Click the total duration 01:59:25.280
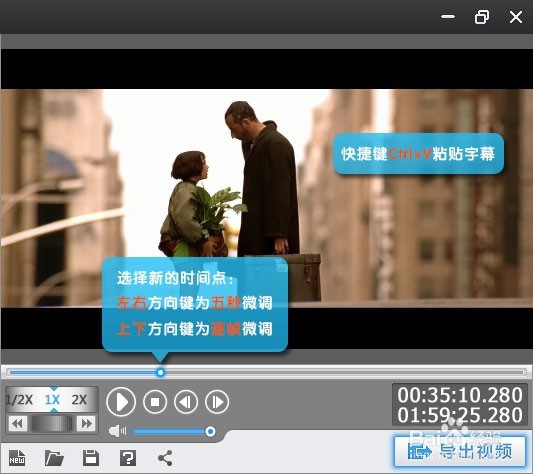This screenshot has height=474, width=533. pos(460,415)
